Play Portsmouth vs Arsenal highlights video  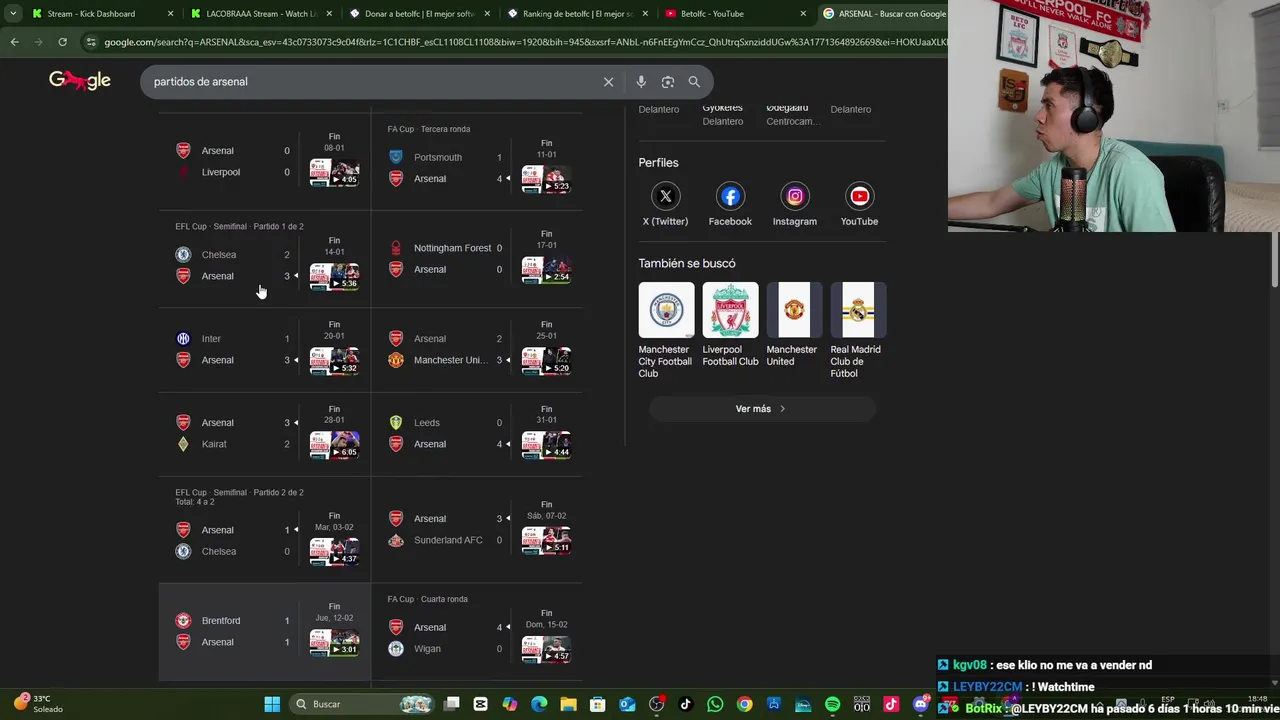tap(546, 179)
